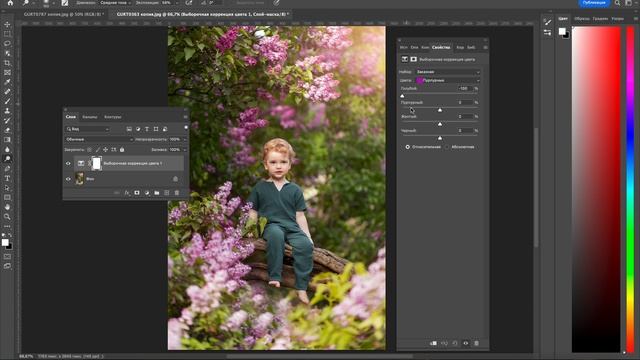640x360 pixels.
Task: Select the Zoom magnifier tool
Action: [x=7, y=217]
